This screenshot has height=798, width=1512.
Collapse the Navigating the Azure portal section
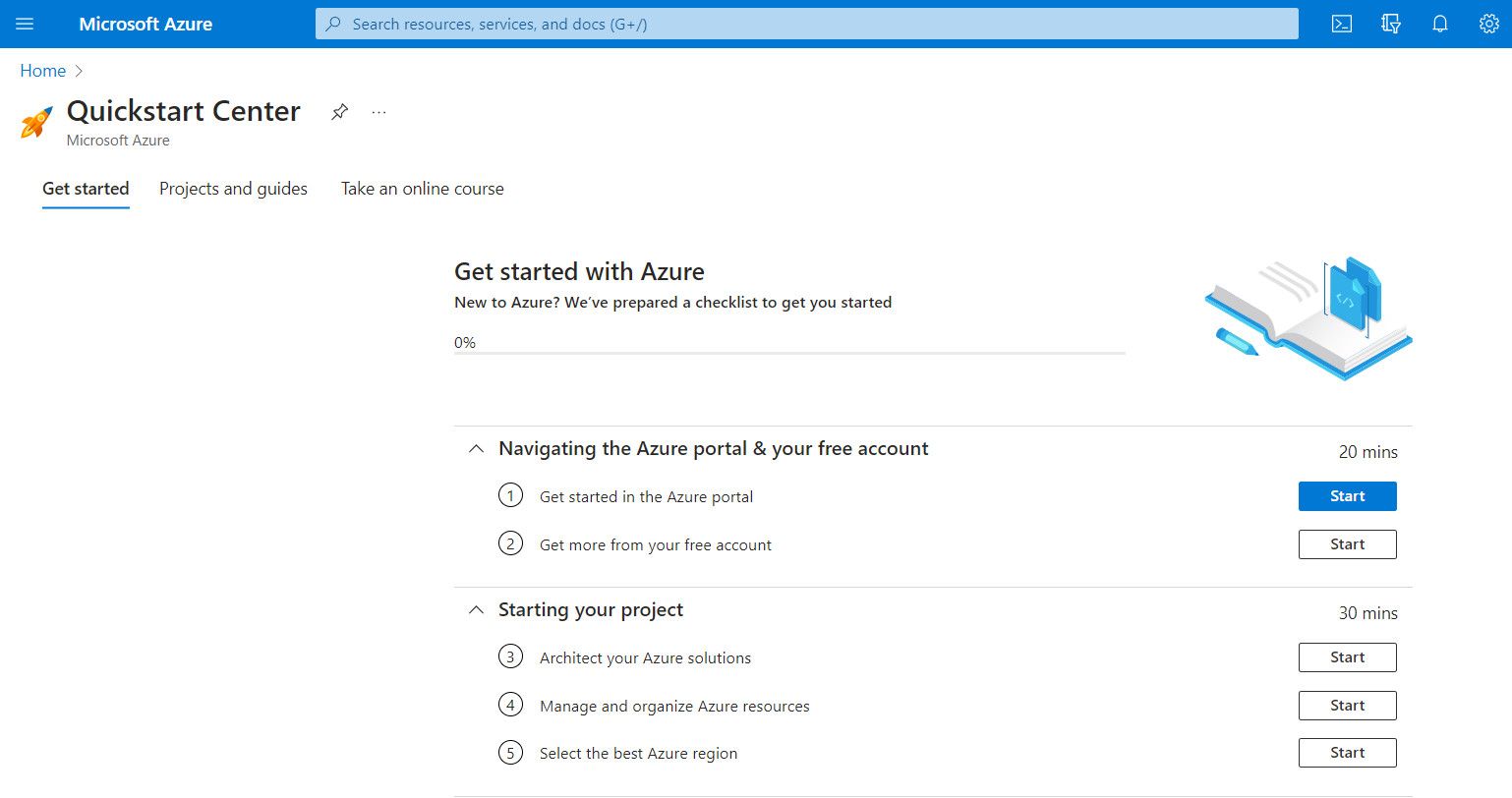(476, 448)
